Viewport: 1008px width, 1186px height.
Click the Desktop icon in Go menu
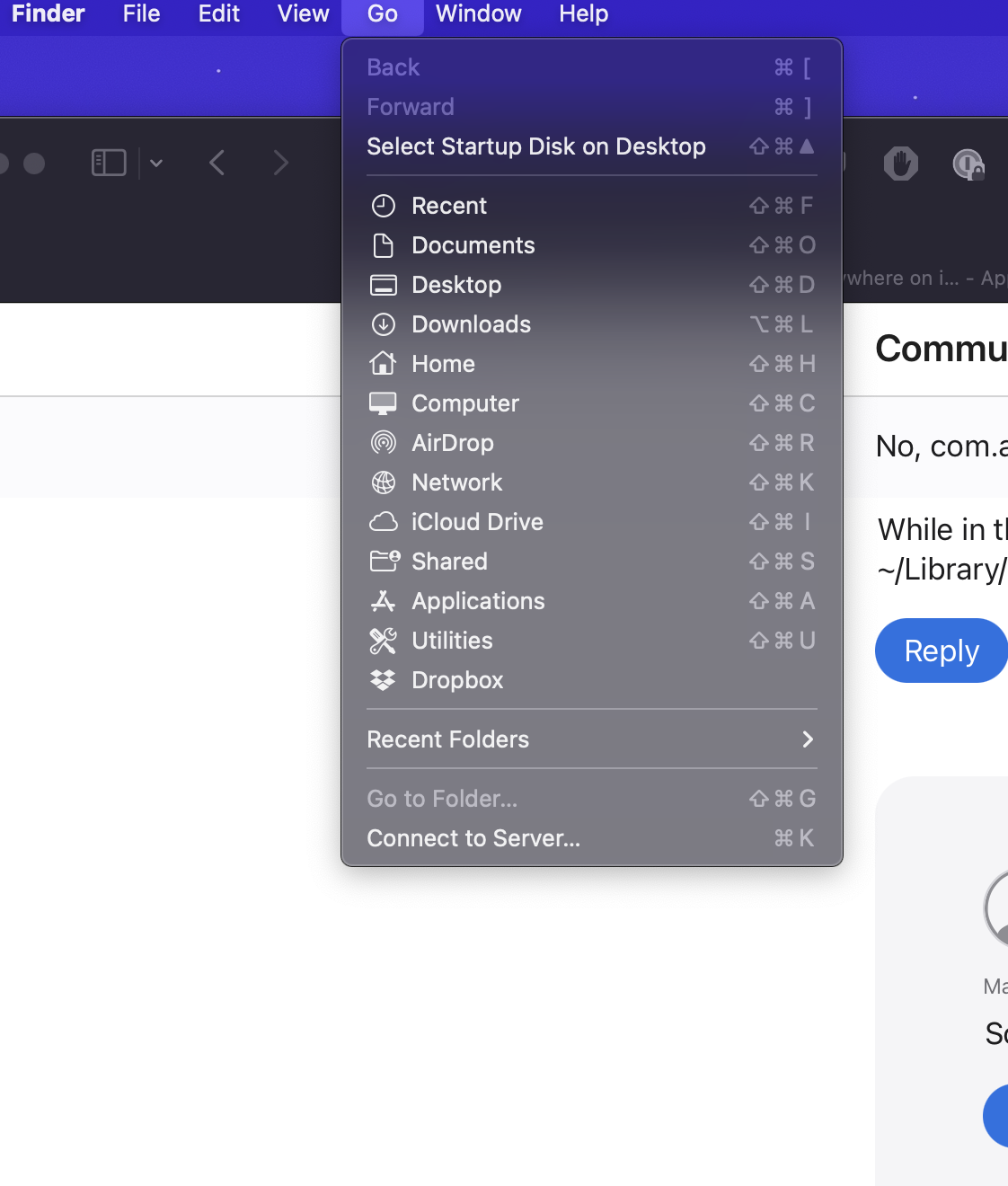384,285
